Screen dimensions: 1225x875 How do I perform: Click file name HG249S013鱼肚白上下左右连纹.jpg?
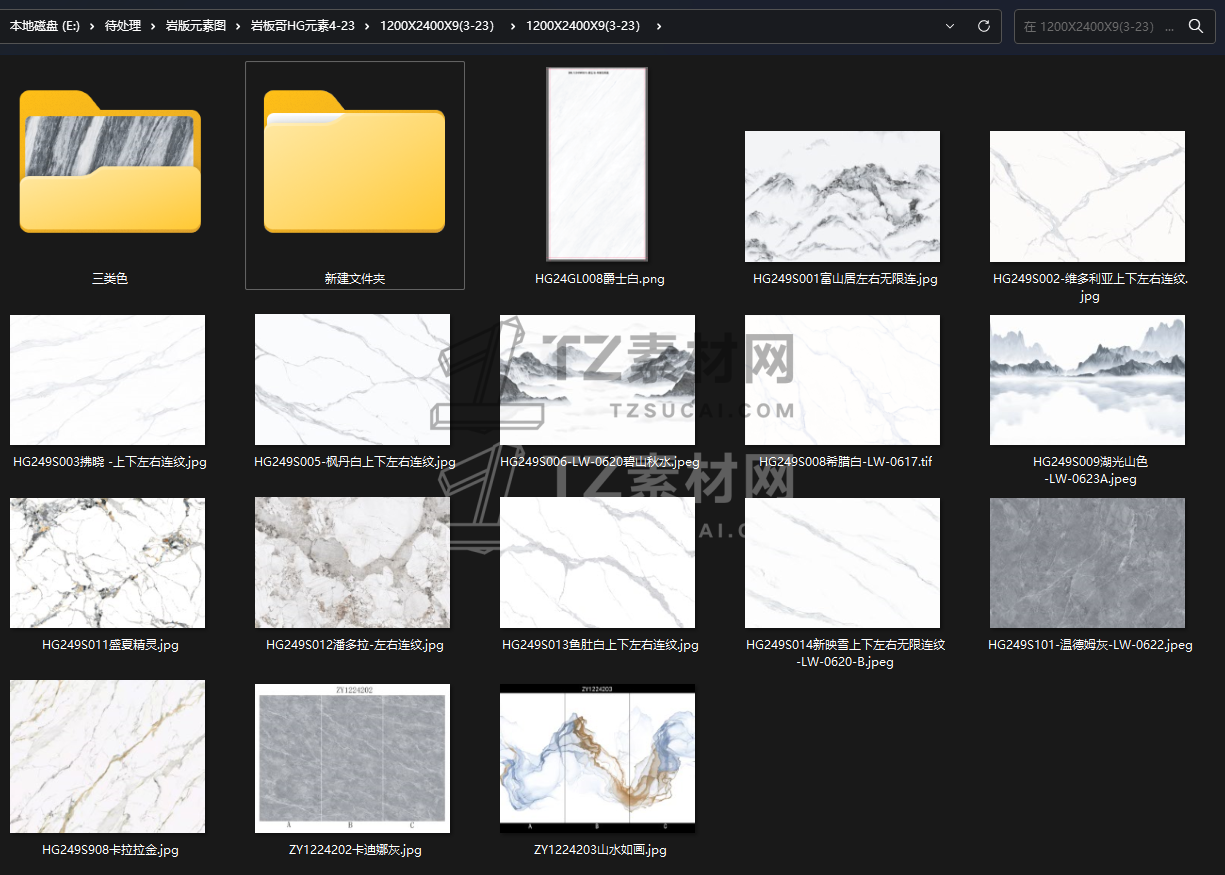(x=600, y=645)
